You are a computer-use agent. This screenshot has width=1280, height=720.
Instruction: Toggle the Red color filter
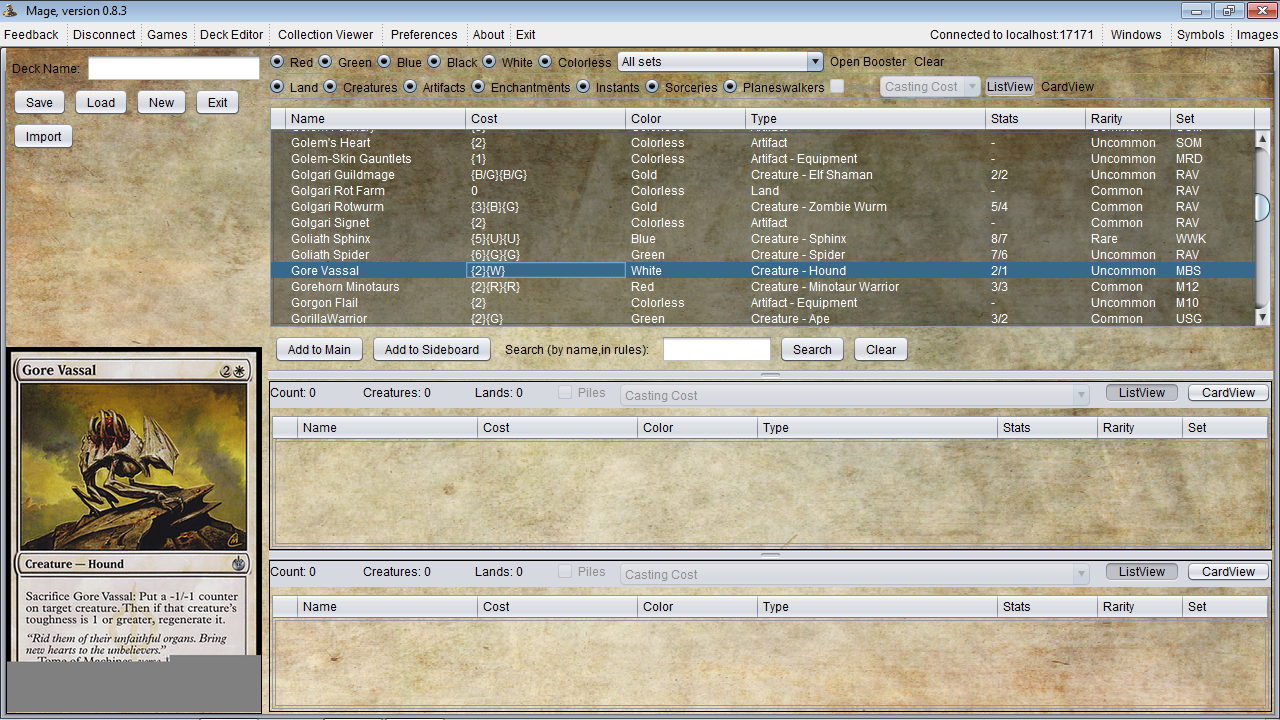277,62
